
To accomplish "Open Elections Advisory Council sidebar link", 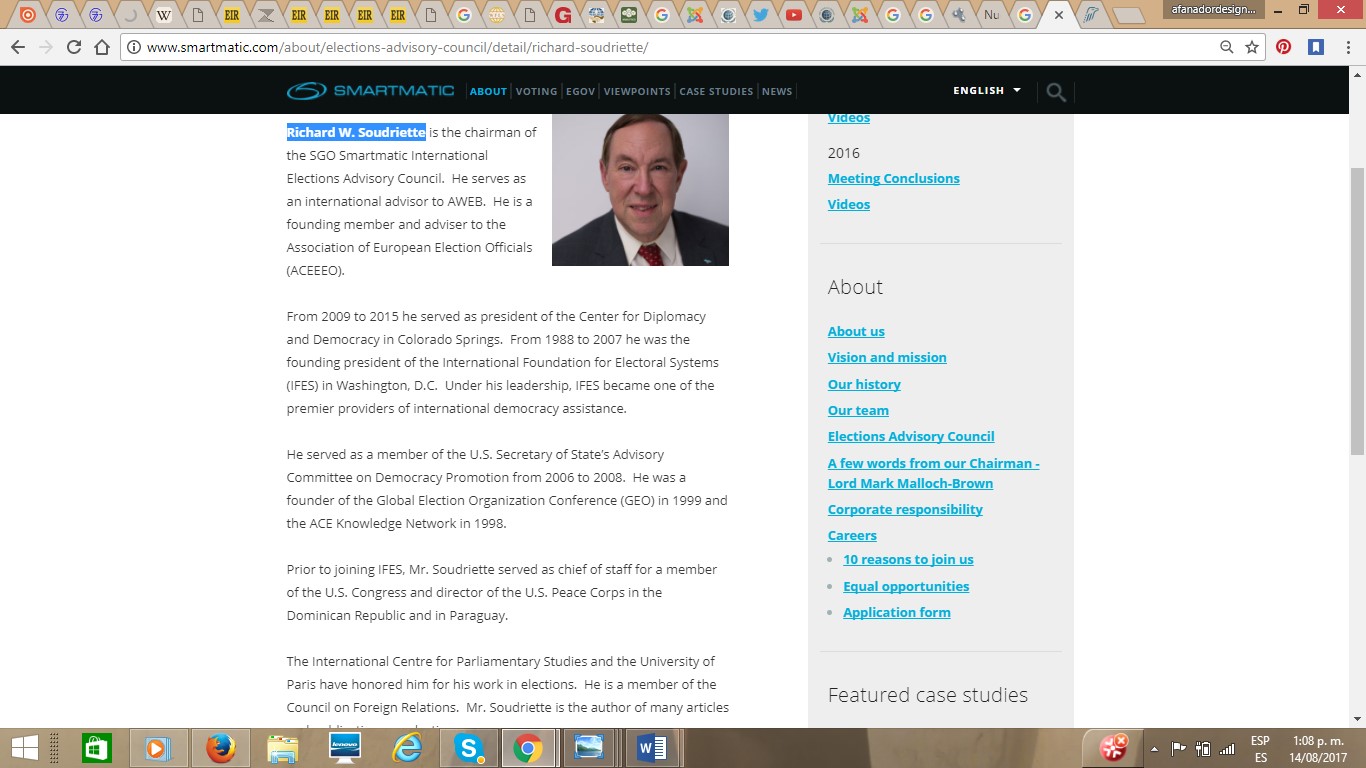I will tap(911, 437).
